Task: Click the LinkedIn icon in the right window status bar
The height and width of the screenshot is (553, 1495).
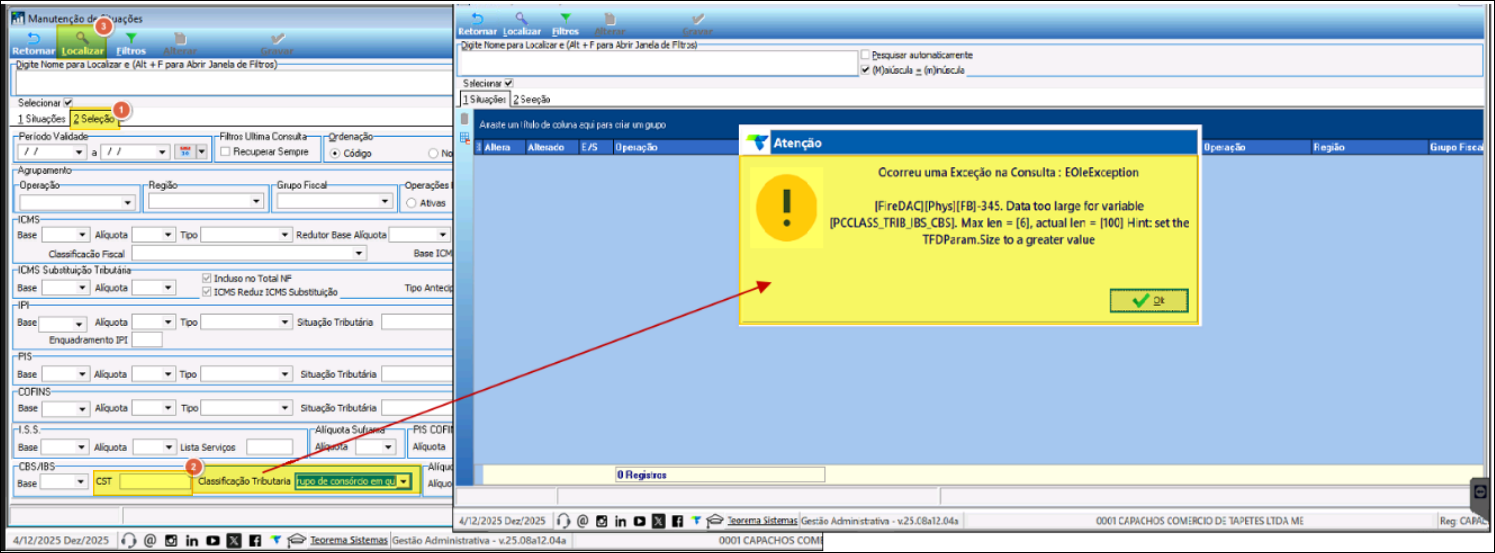Action: [x=620, y=521]
